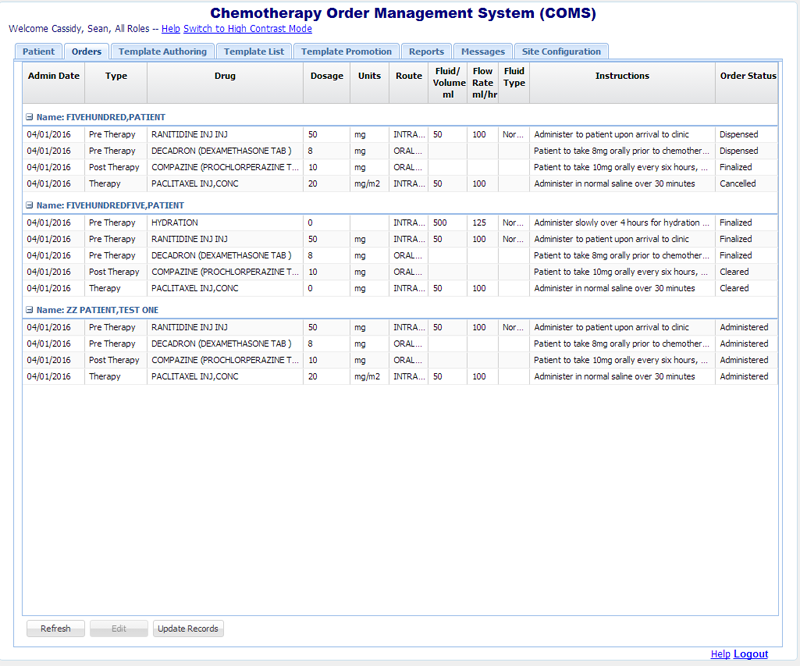Select the Orders tab
800x666 pixels.
pyautogui.click(x=86, y=52)
